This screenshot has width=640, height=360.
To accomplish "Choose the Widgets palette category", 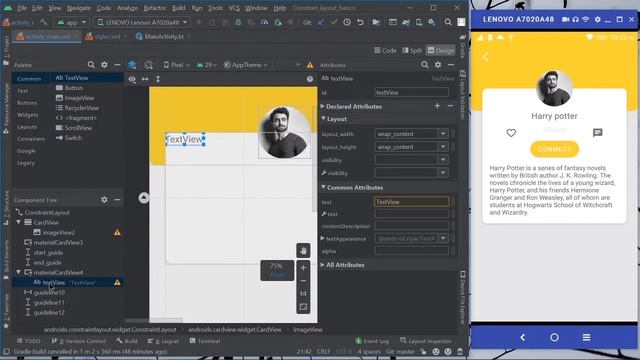I will tap(28, 115).
